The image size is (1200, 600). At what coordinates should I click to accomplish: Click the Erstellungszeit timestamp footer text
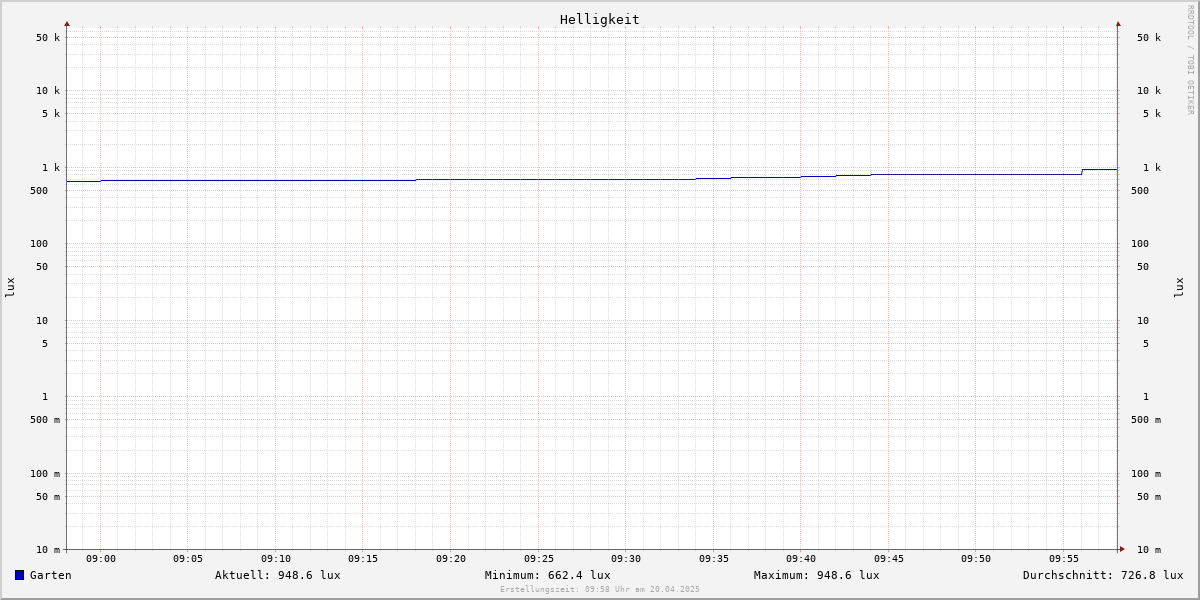tap(600, 589)
